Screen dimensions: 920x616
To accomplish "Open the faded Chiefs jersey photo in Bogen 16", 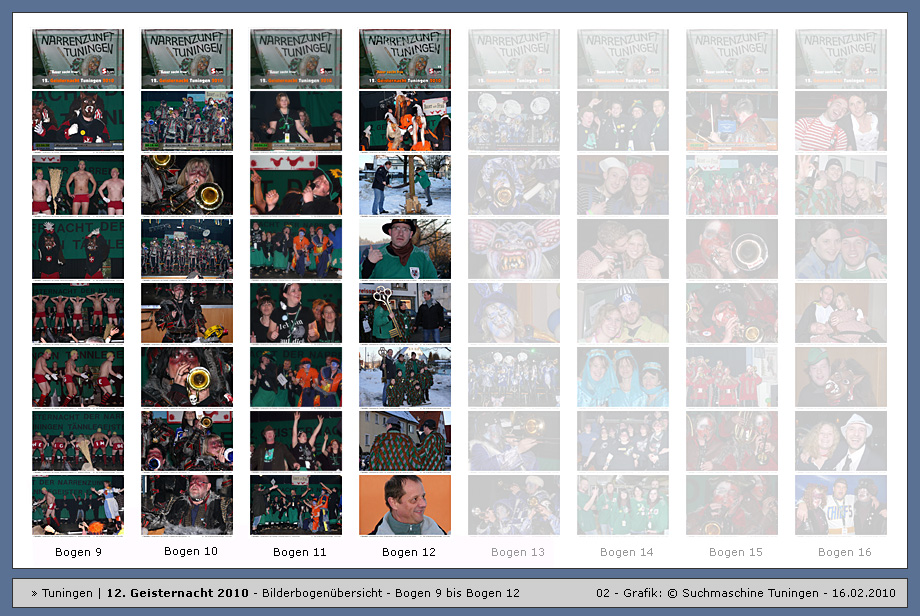I will point(840,505).
